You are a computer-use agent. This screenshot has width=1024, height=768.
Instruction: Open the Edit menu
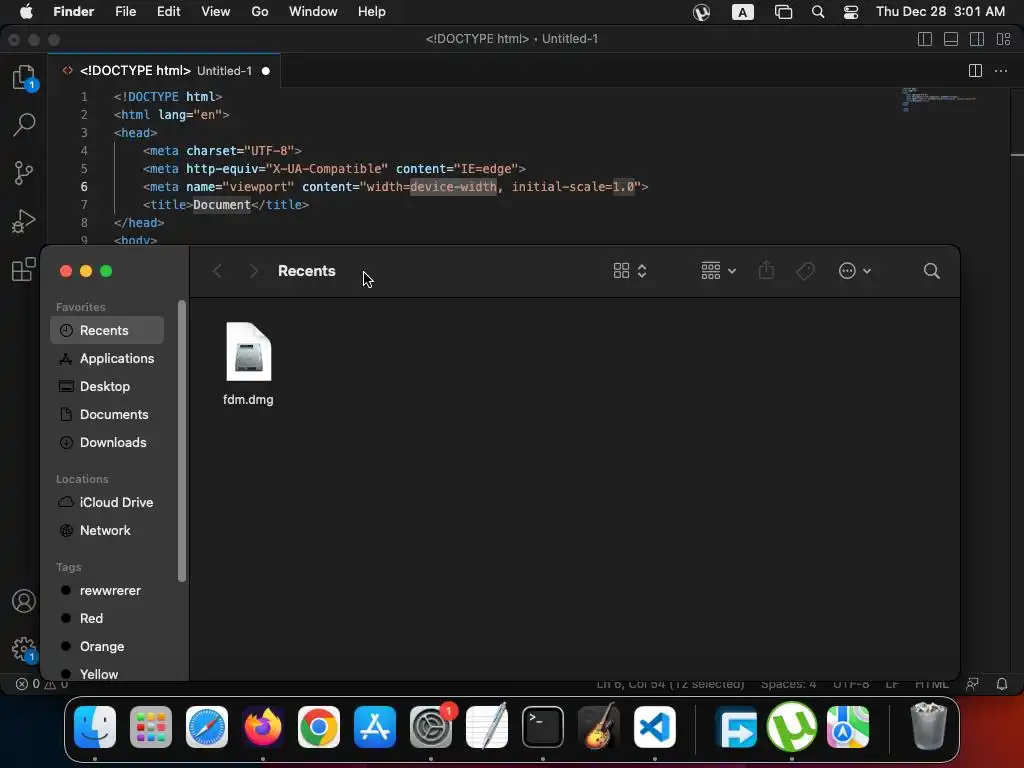[168, 12]
